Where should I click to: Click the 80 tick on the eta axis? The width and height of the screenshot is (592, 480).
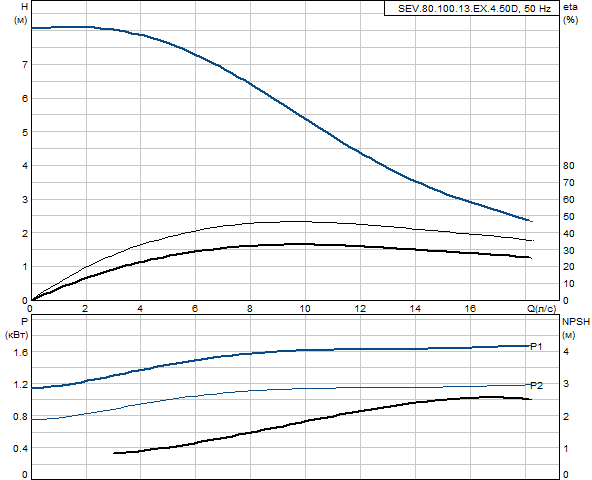click(x=569, y=165)
